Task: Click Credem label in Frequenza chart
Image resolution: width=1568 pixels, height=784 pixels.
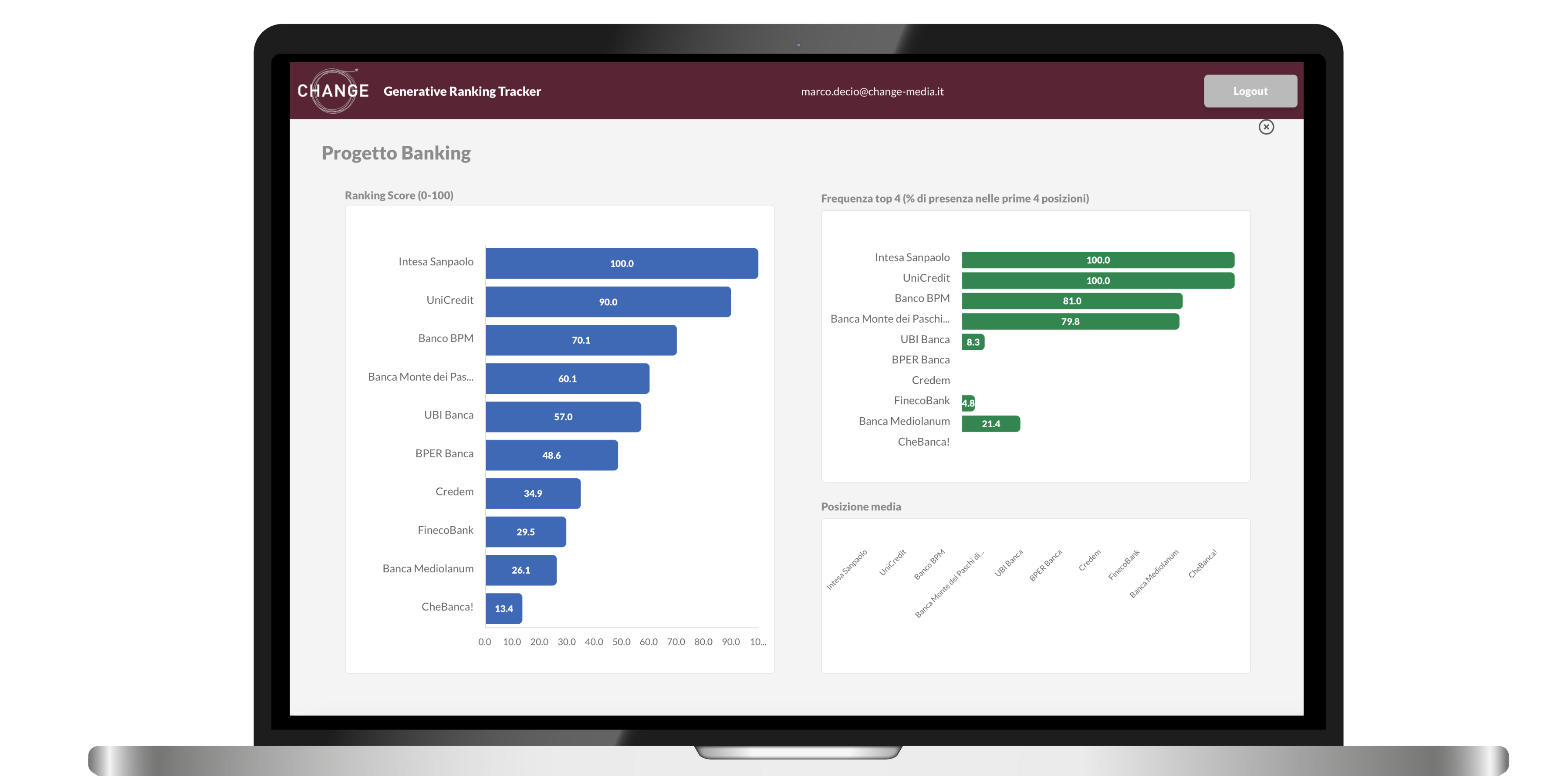Action: 931,380
